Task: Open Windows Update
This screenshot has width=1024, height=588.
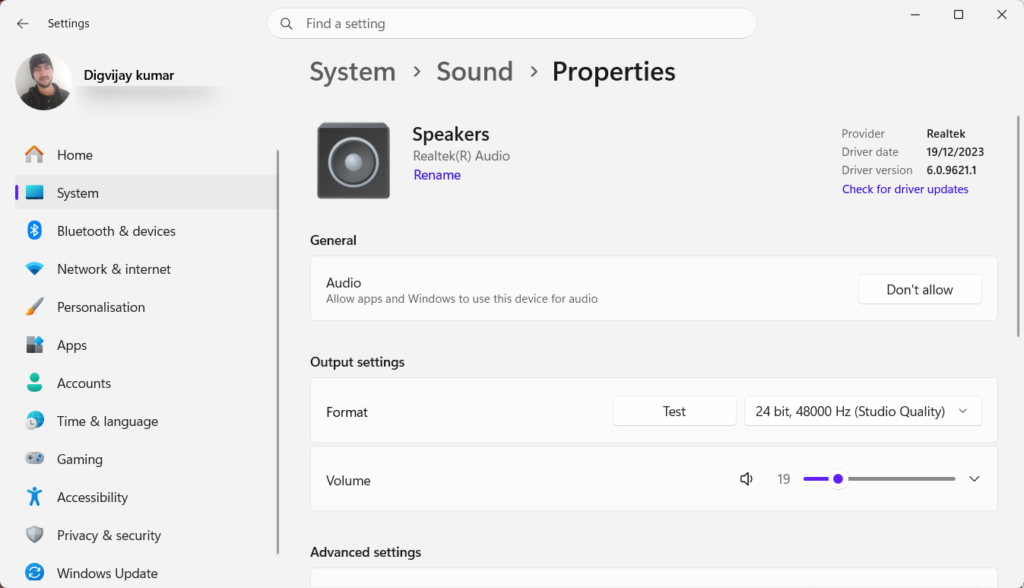Action: (x=106, y=573)
